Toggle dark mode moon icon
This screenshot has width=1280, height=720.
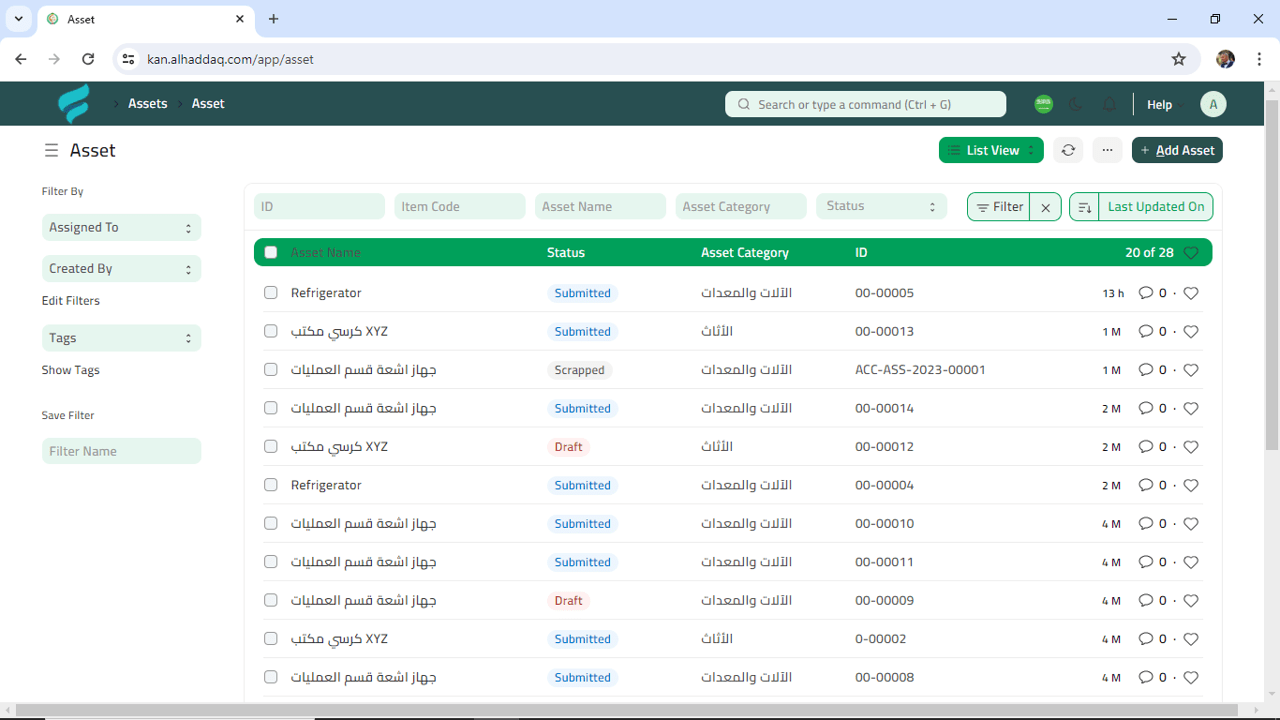(x=1076, y=104)
